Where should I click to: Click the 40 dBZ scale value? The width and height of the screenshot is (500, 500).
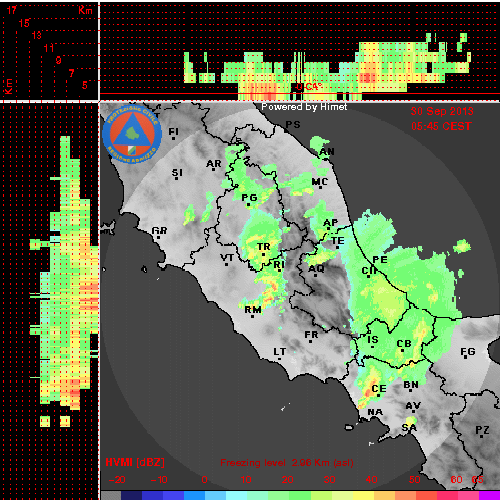click(371, 480)
